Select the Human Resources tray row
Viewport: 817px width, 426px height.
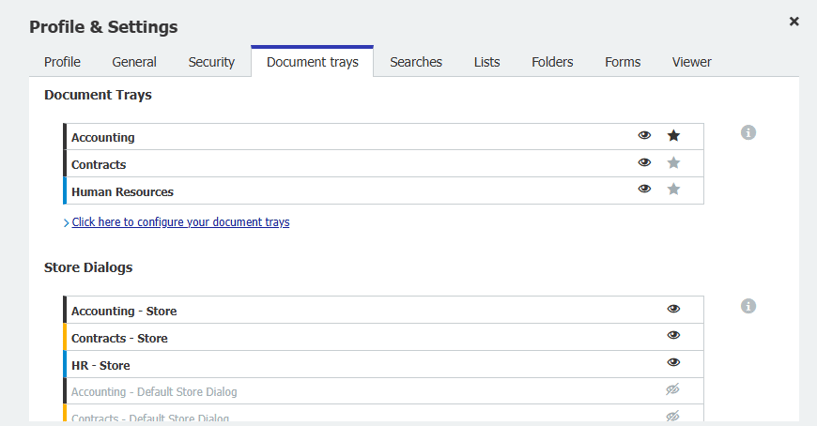pyautogui.click(x=300, y=191)
